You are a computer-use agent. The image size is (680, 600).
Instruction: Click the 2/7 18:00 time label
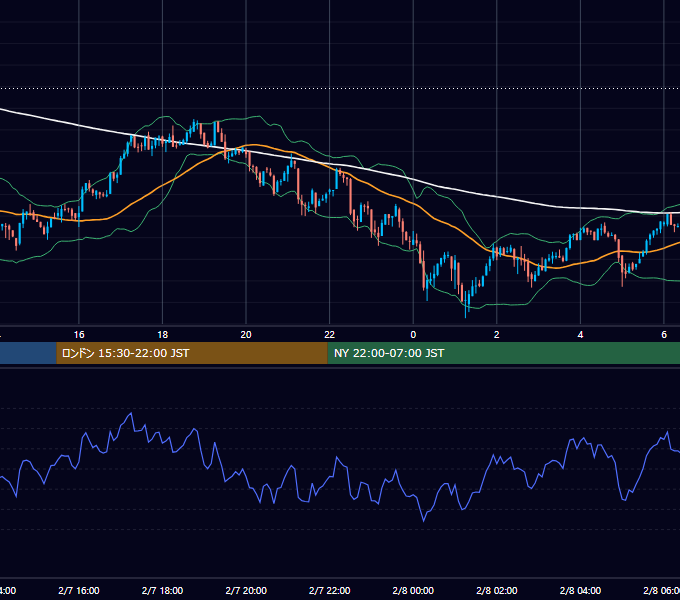(162, 590)
